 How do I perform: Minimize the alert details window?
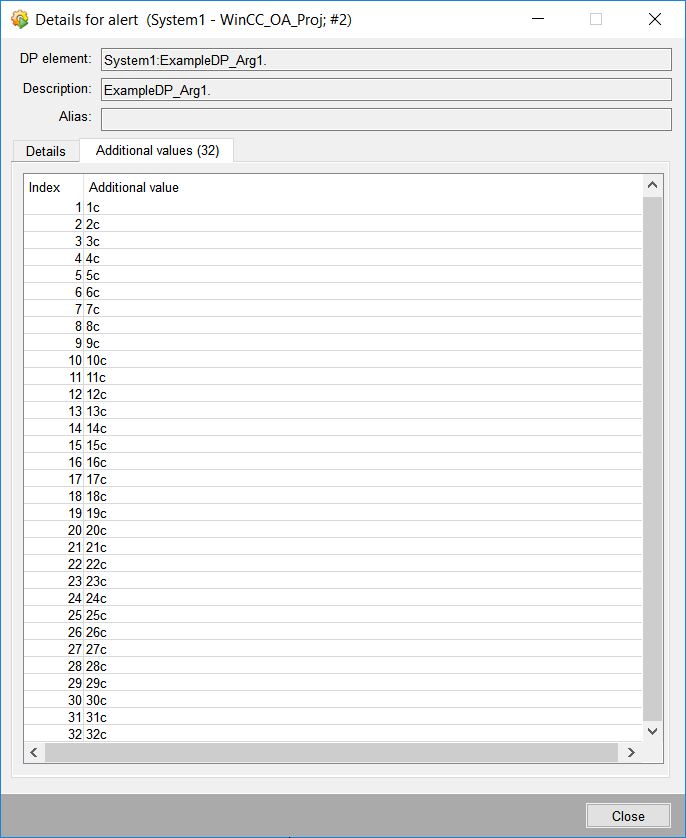pos(537,19)
